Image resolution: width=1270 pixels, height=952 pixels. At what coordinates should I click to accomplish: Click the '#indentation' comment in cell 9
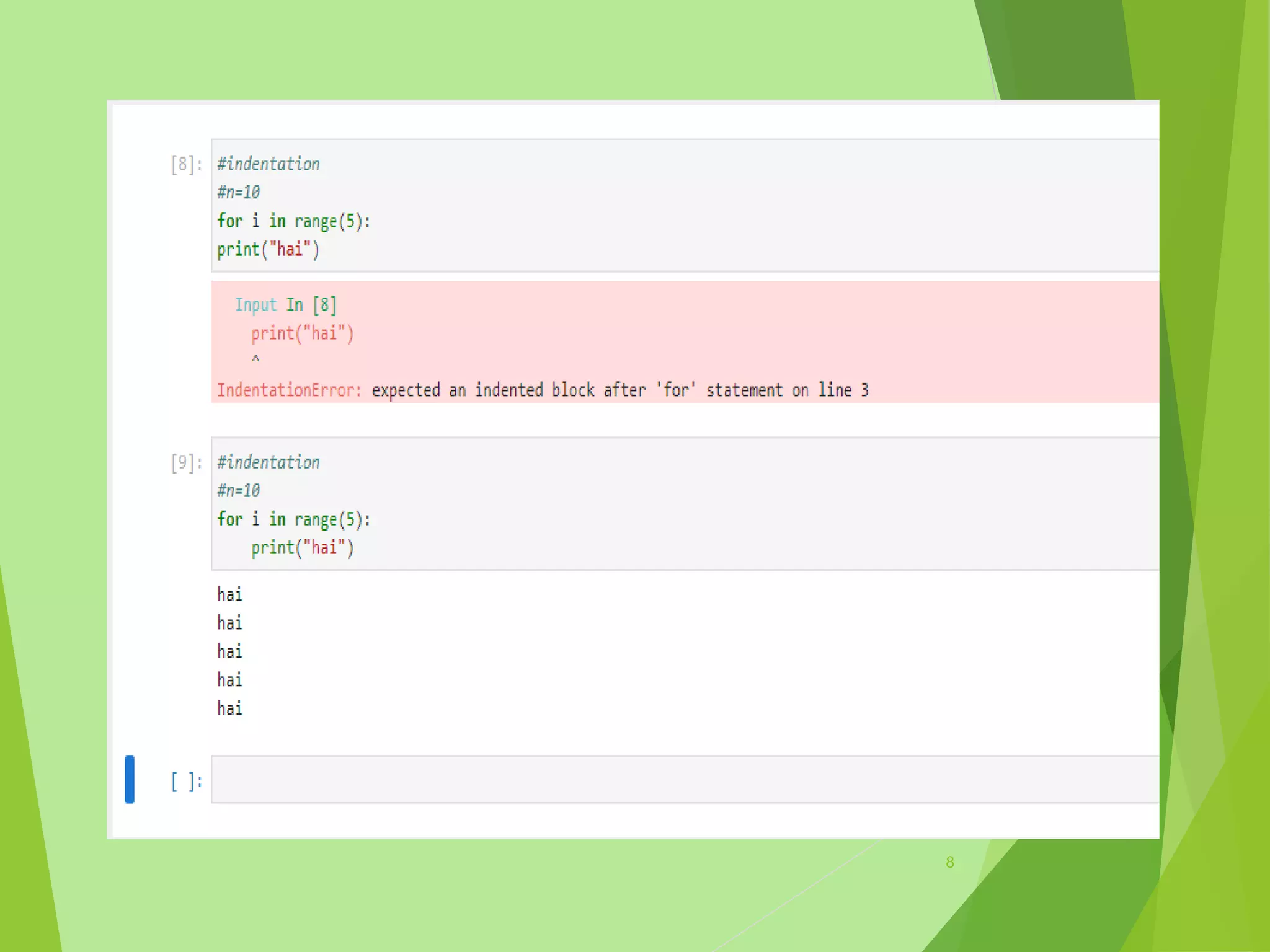[x=269, y=462]
